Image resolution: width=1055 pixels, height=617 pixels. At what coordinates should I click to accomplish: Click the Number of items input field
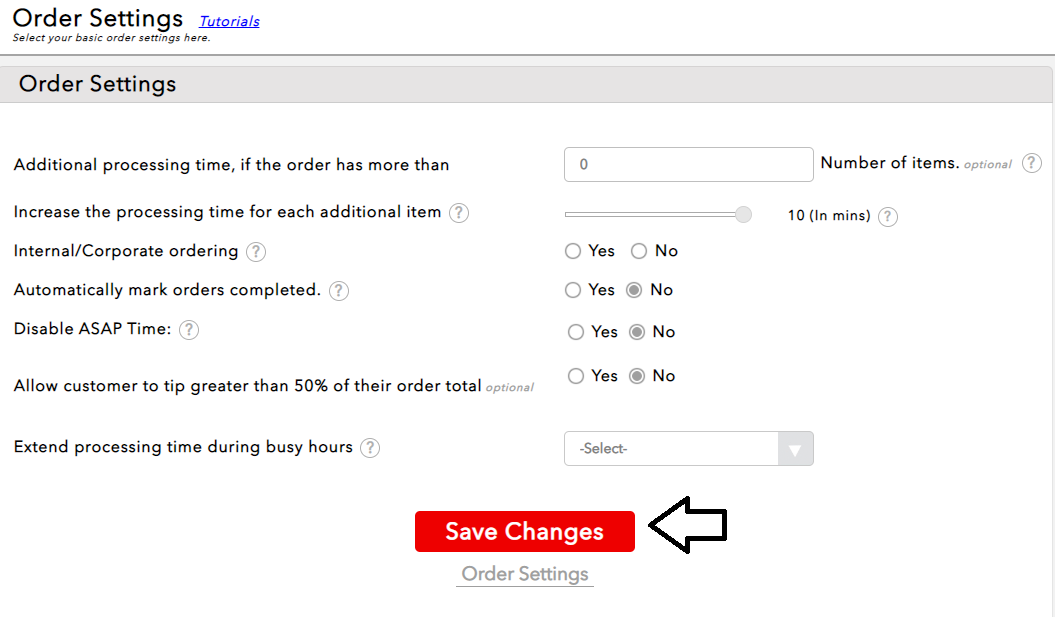pyautogui.click(x=688, y=164)
